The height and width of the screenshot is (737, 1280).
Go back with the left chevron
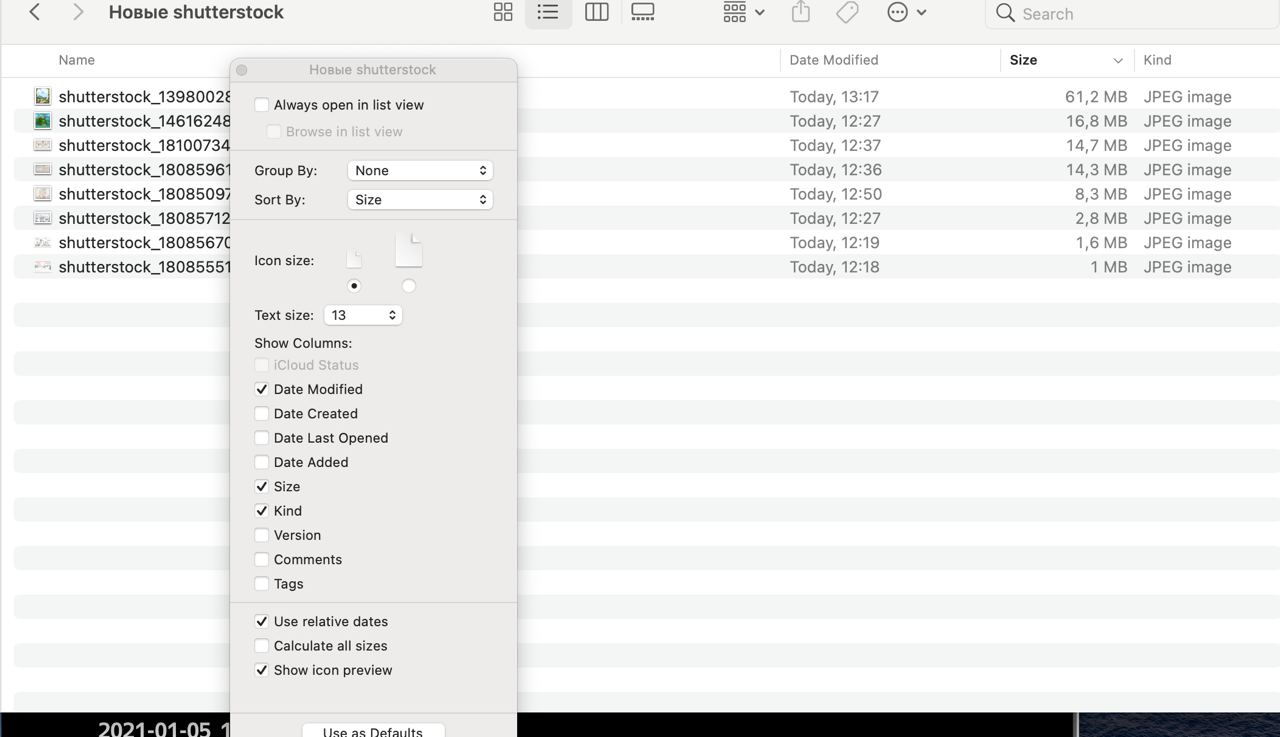[x=34, y=12]
